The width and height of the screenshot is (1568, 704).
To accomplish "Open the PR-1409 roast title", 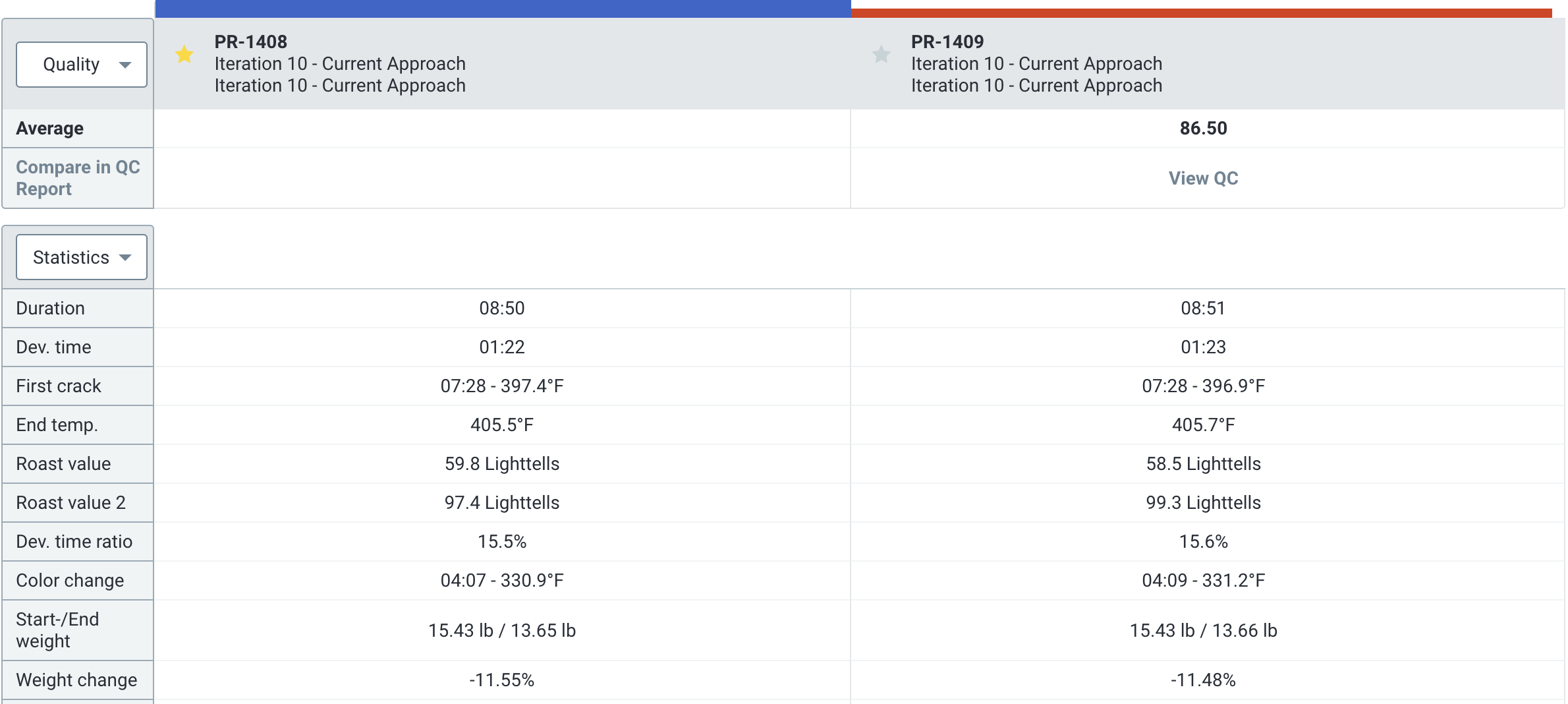I will (x=947, y=42).
